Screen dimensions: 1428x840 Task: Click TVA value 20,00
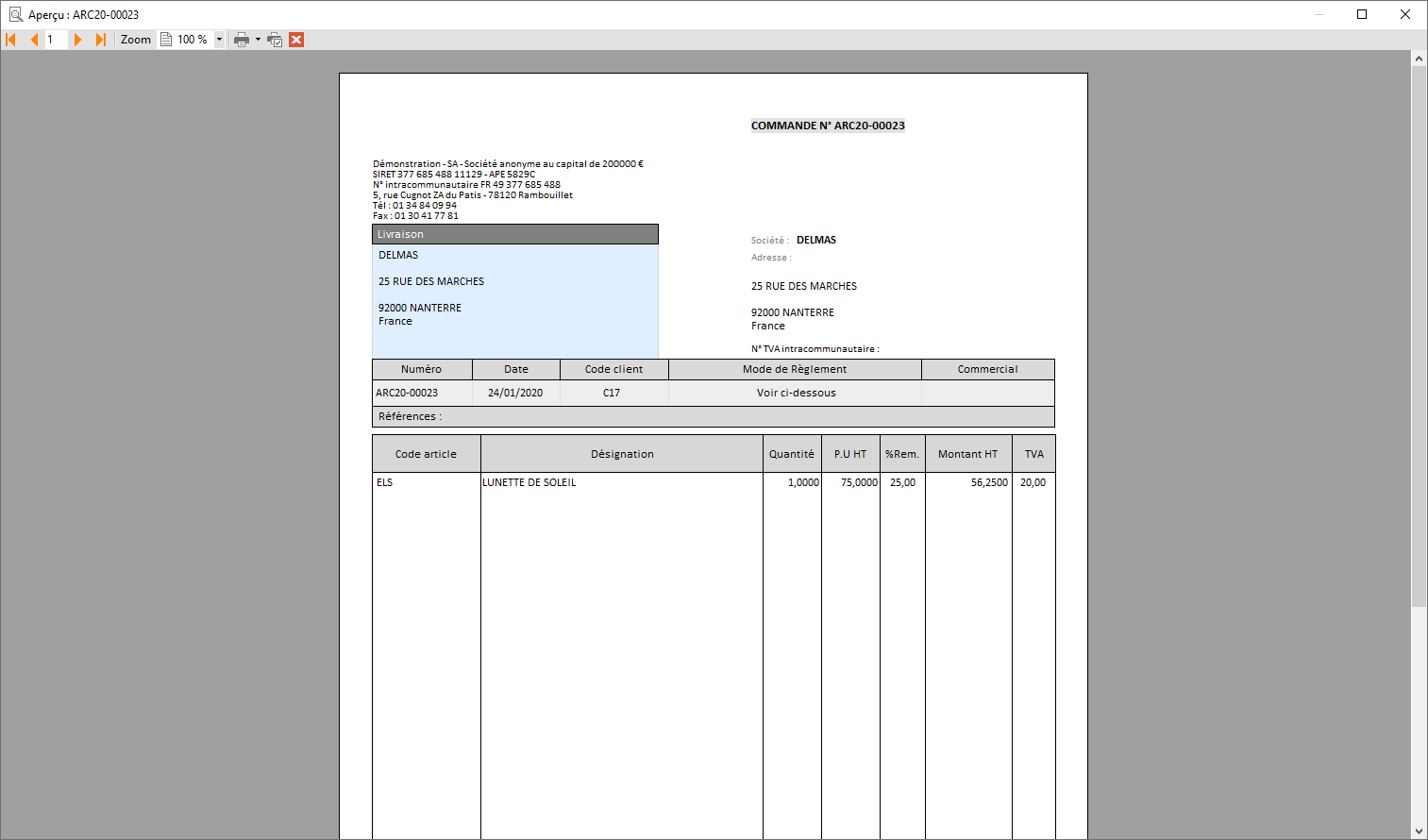point(1033,482)
